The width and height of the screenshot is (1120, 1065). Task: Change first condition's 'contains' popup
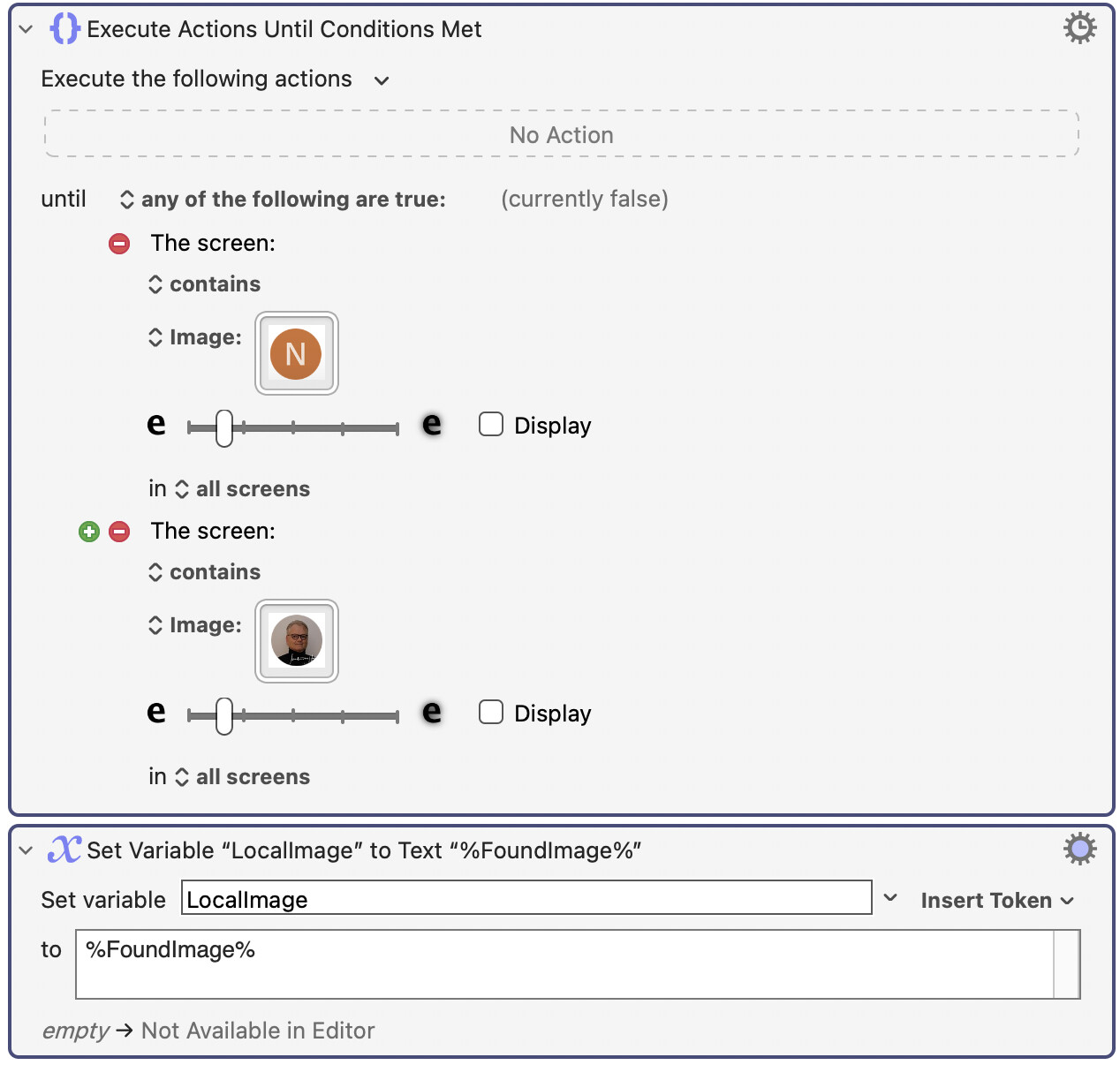(205, 284)
